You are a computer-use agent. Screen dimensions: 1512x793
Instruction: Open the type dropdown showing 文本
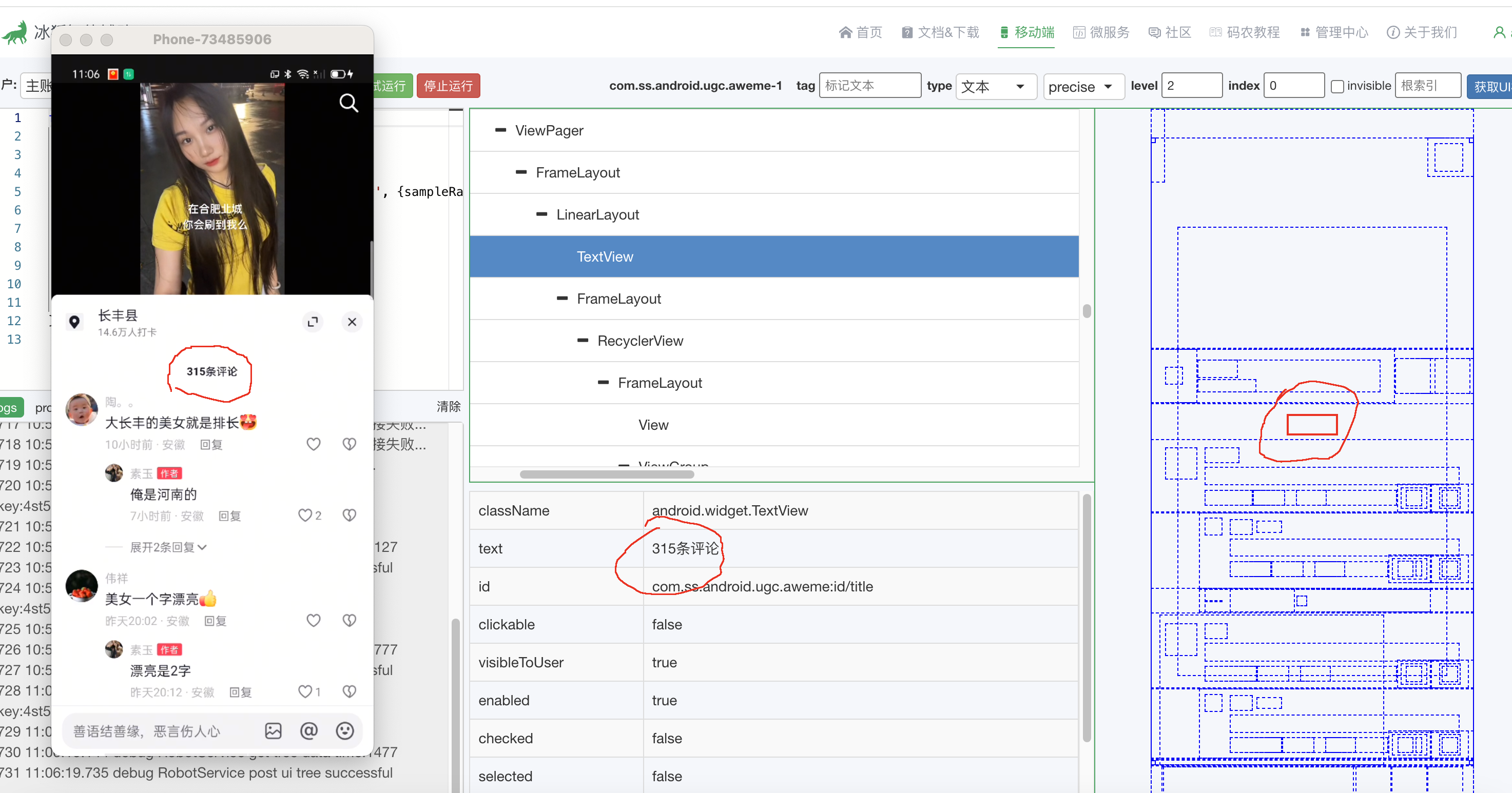coord(996,86)
